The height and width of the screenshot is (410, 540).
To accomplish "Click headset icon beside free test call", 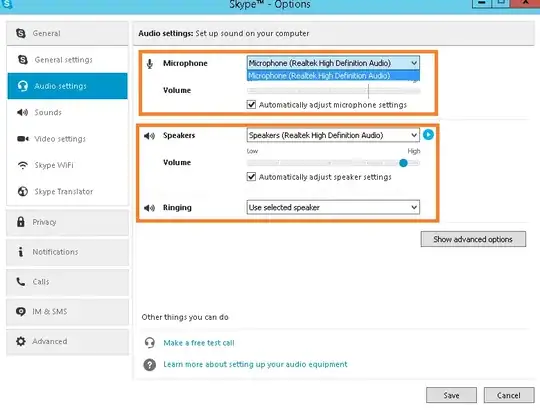I will point(149,343).
